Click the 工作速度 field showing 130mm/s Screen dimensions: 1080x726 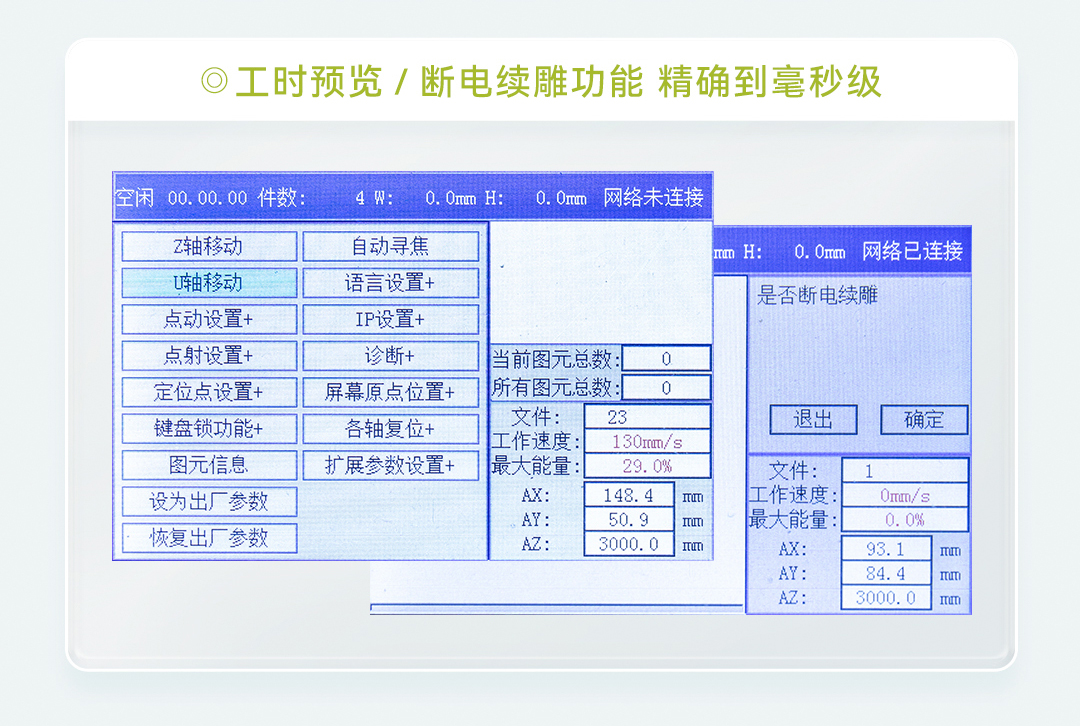pyautogui.click(x=647, y=442)
